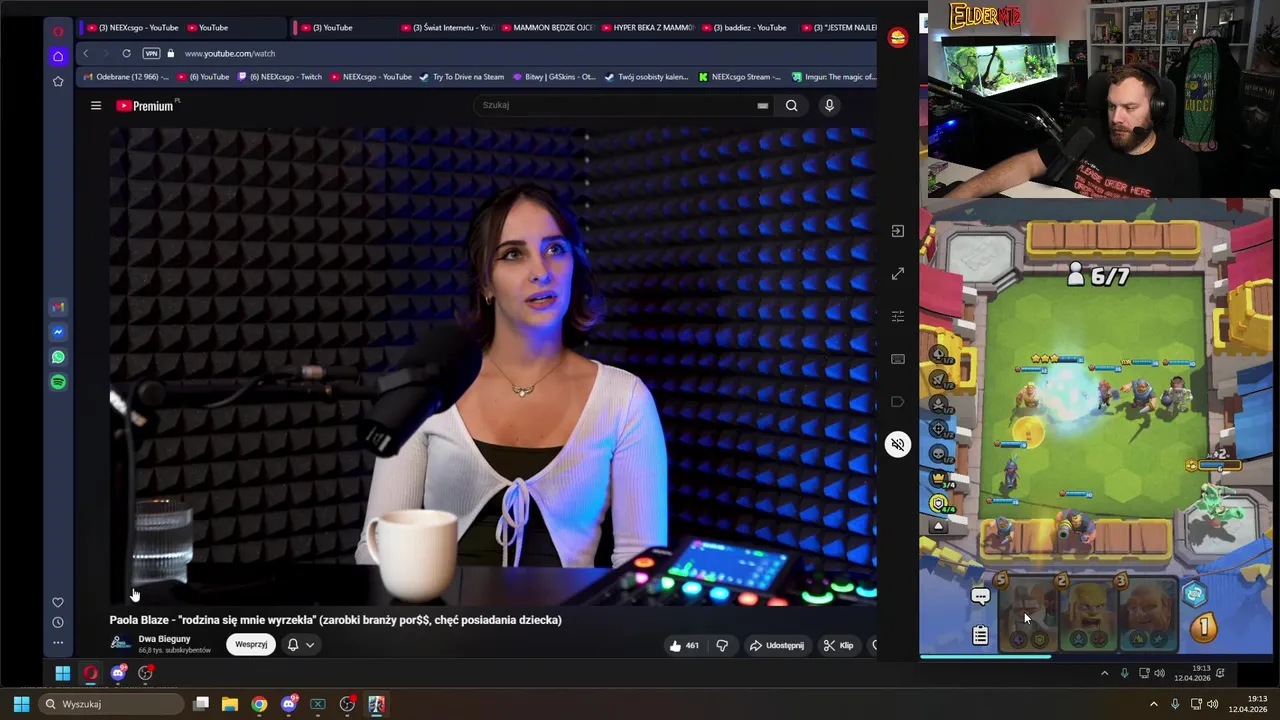Screen dimensions: 1280x720
Task: Open the Opera start page home icon
Action: (x=58, y=56)
